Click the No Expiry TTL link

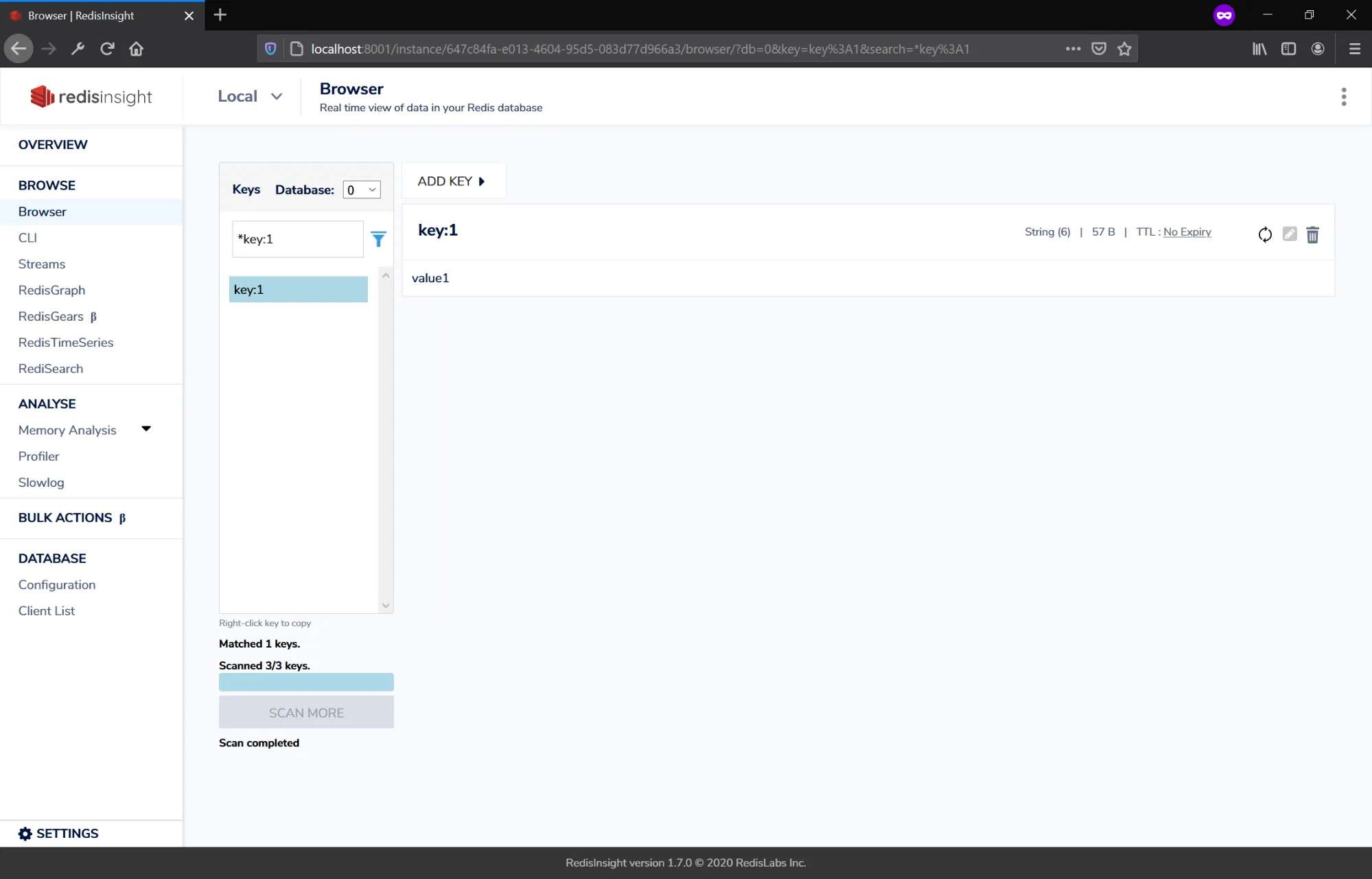point(1187,232)
